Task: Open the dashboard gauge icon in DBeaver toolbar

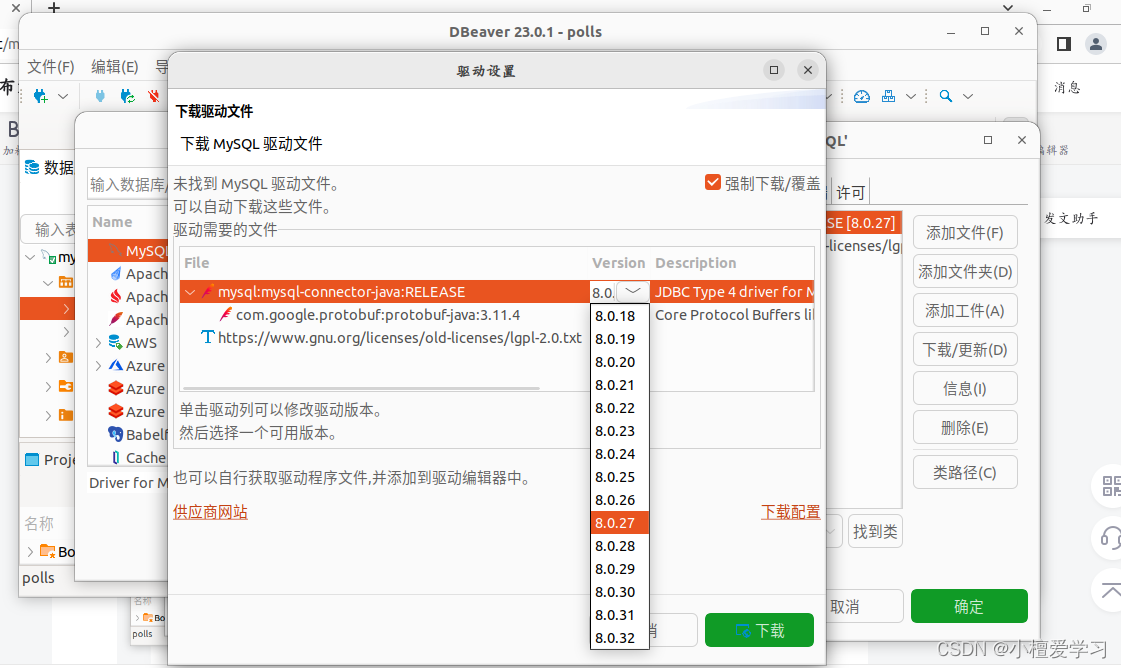Action: (x=861, y=96)
